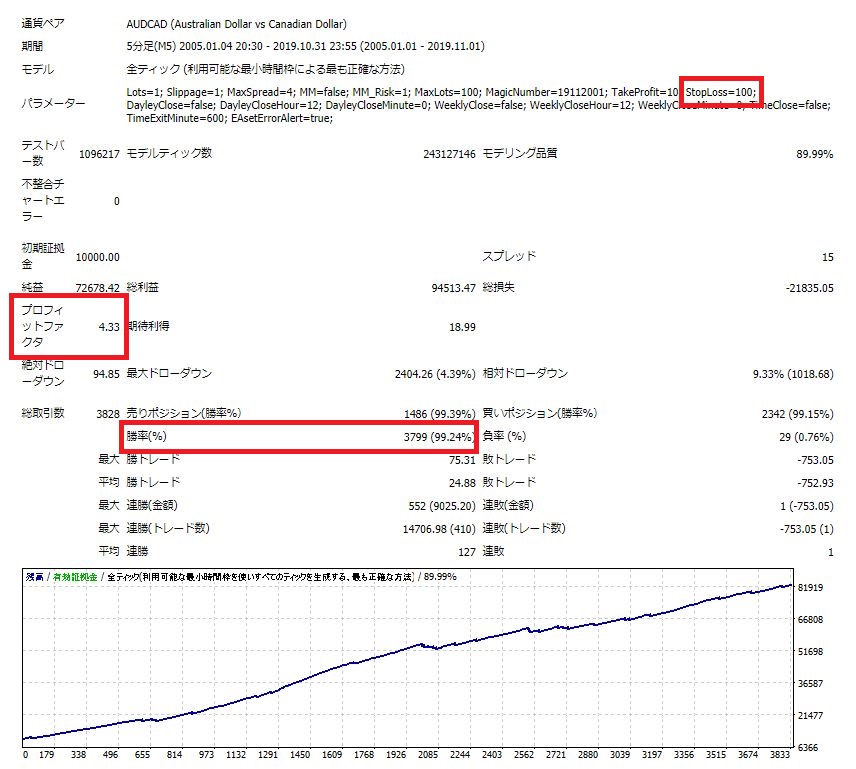
Task: Click the absolute drawdown value 94.85
Action: [x=106, y=374]
